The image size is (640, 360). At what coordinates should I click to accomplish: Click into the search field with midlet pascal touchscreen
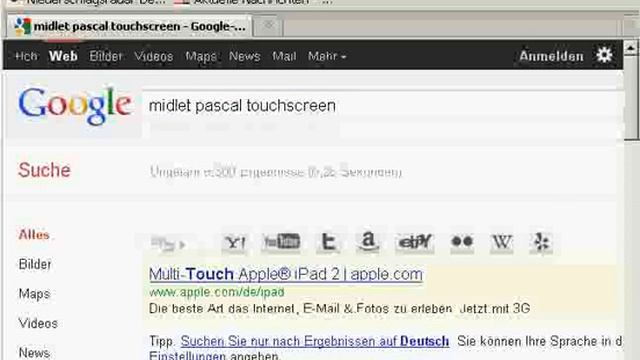pyautogui.click(x=383, y=106)
